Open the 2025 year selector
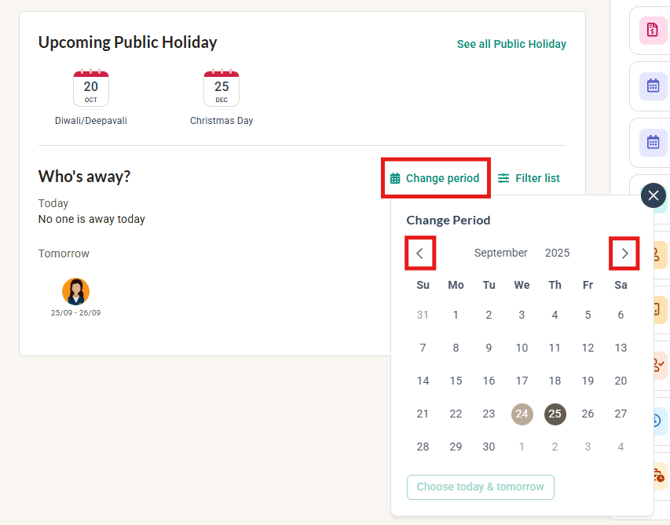Screen dimensions: 670x525 [x=557, y=253]
